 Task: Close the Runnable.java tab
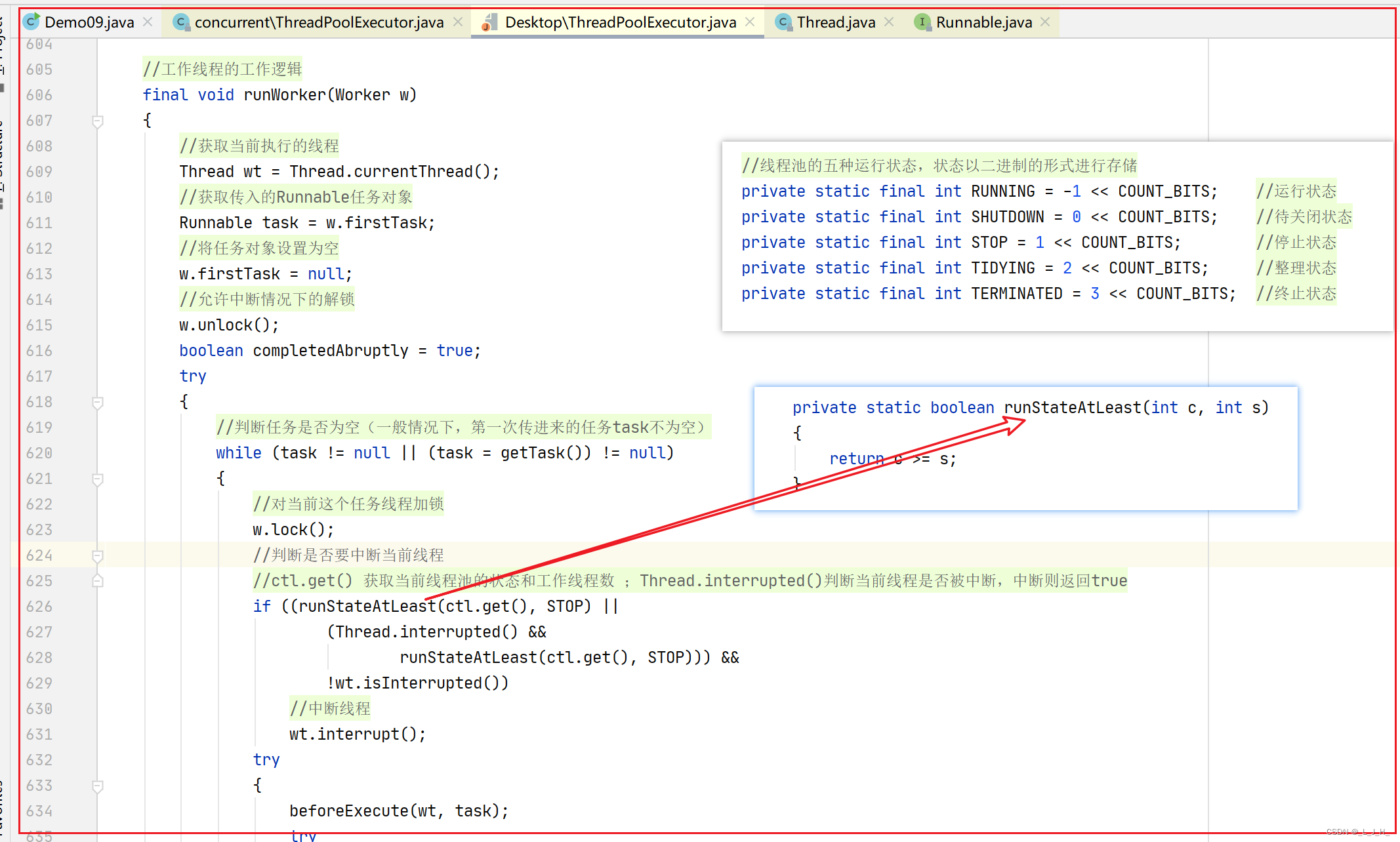coord(1045,22)
